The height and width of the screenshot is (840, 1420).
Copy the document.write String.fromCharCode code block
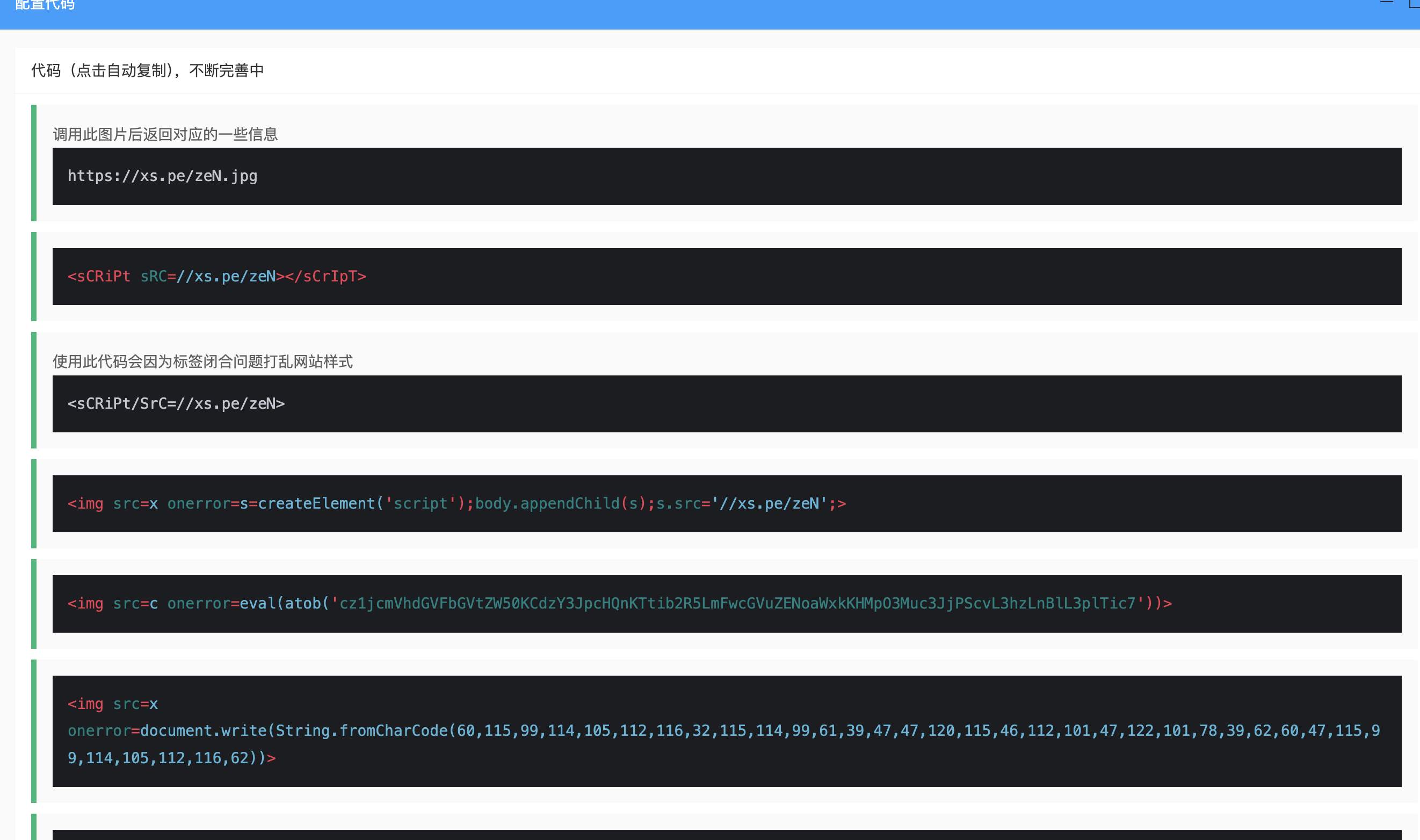(727, 731)
